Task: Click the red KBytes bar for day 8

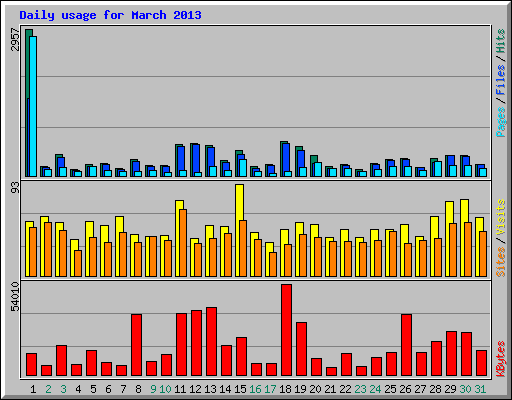Action: 136,345
